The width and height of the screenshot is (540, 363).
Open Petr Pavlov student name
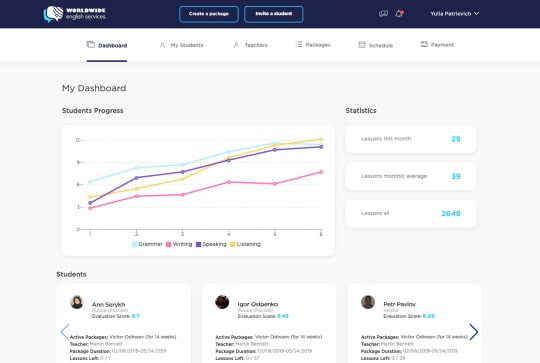click(399, 304)
